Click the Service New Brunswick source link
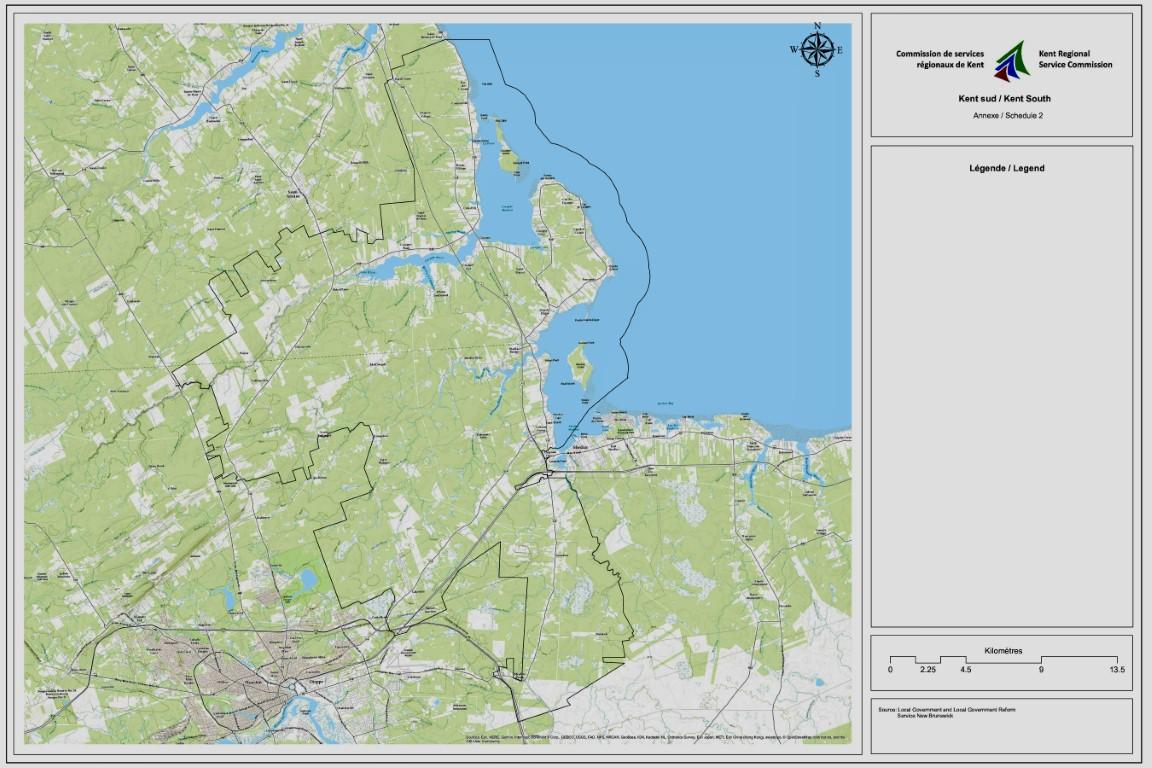The height and width of the screenshot is (768, 1152). coord(925,716)
